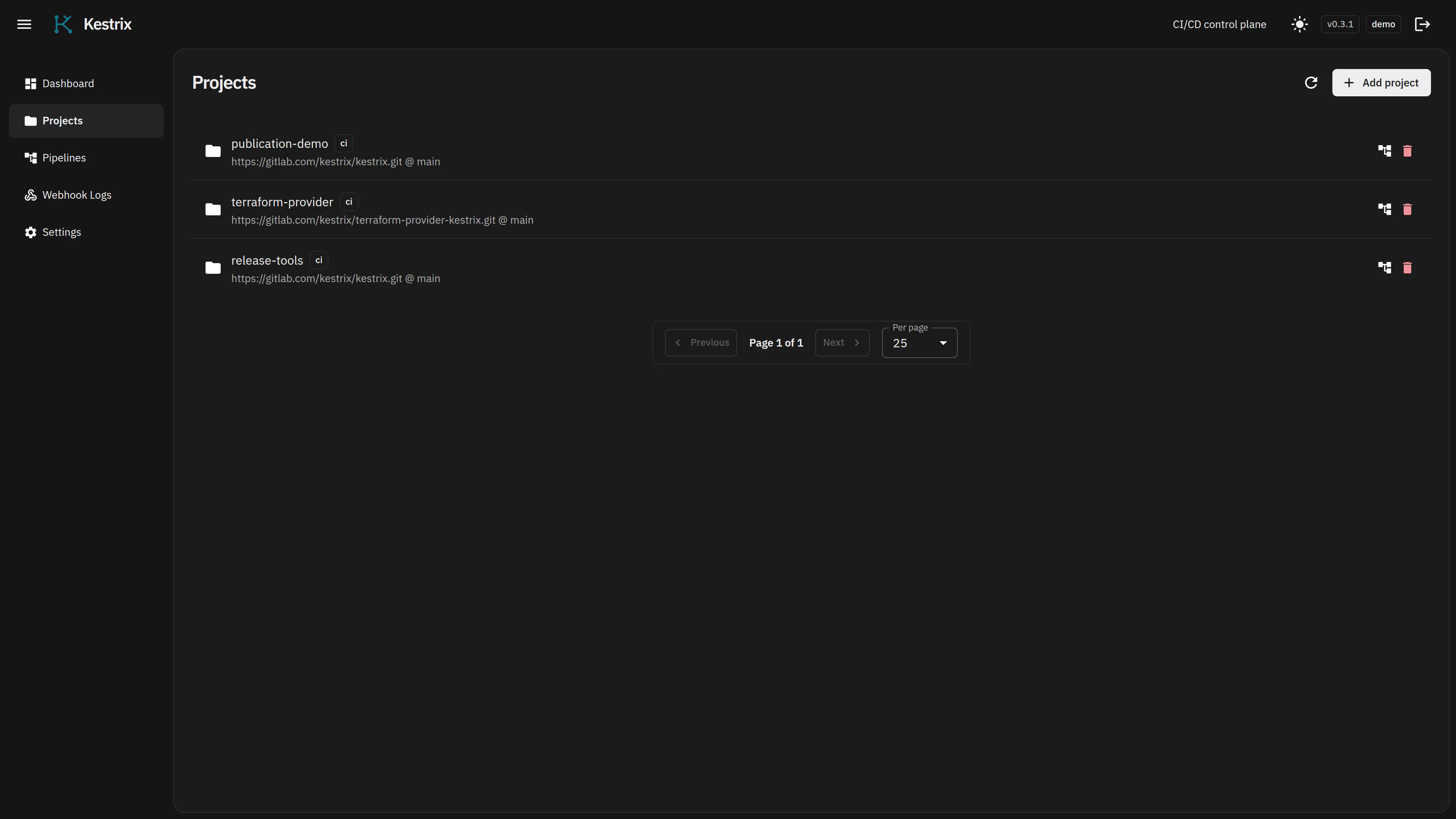
Task: Click the Add project button
Action: [x=1381, y=83]
